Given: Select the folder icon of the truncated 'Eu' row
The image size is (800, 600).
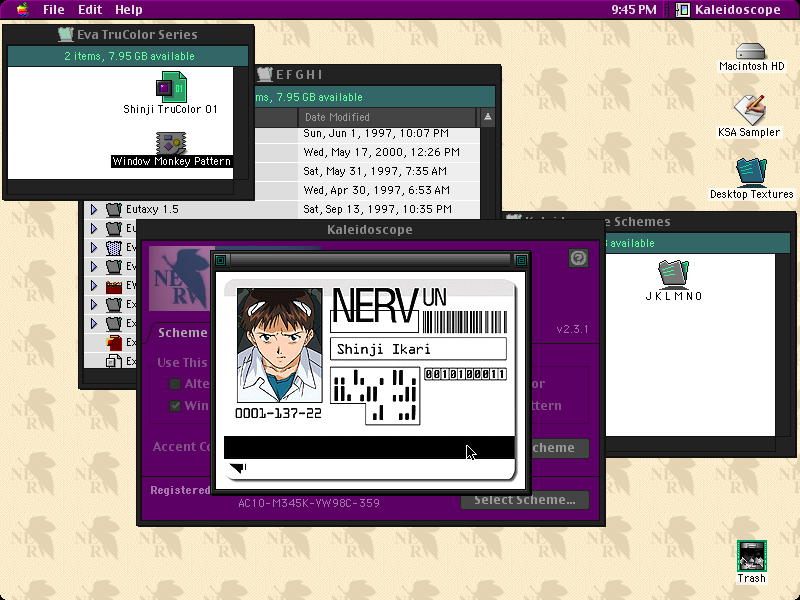Looking at the screenshot, I should 113,228.
